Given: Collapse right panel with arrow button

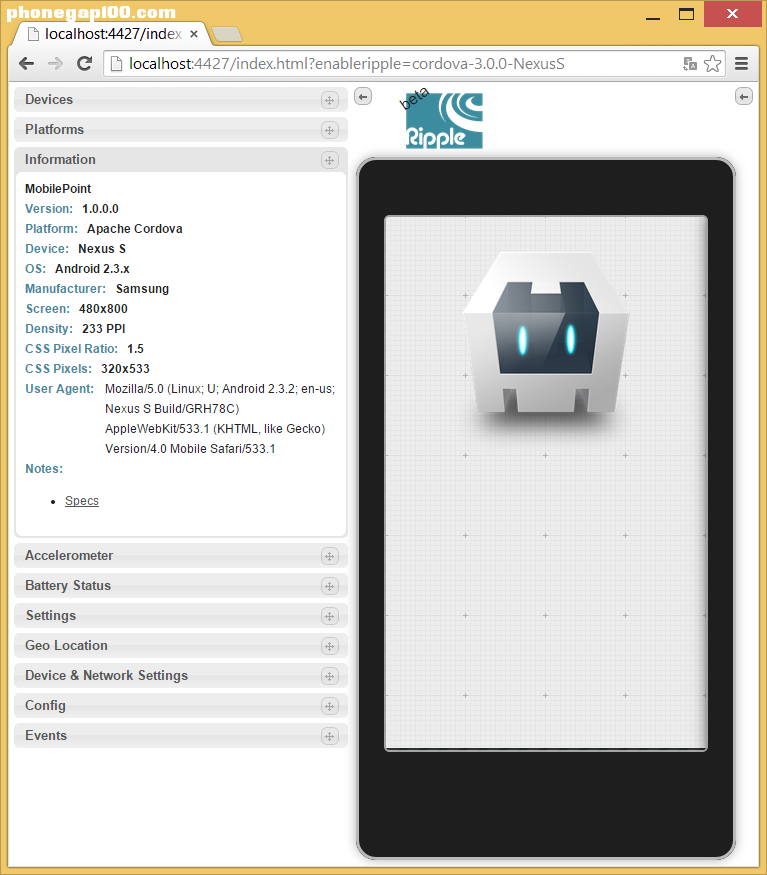Looking at the screenshot, I should click(x=744, y=97).
